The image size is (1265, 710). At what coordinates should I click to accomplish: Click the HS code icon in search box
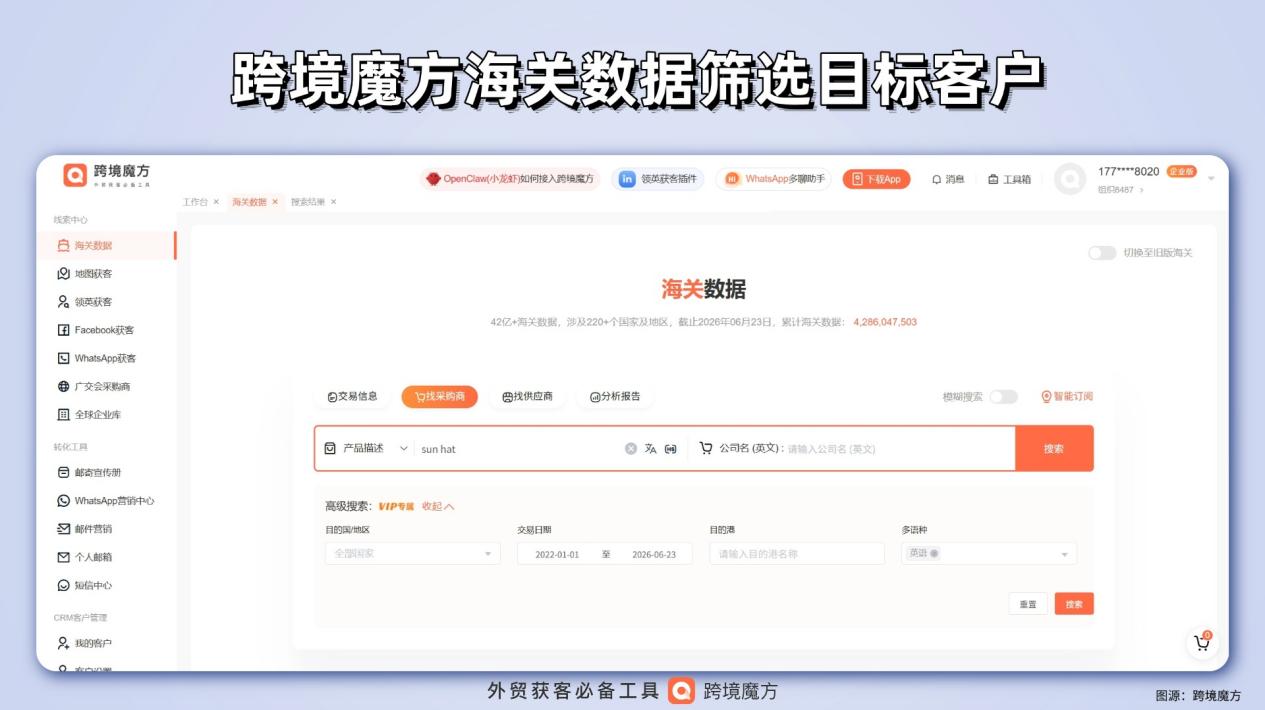point(671,449)
